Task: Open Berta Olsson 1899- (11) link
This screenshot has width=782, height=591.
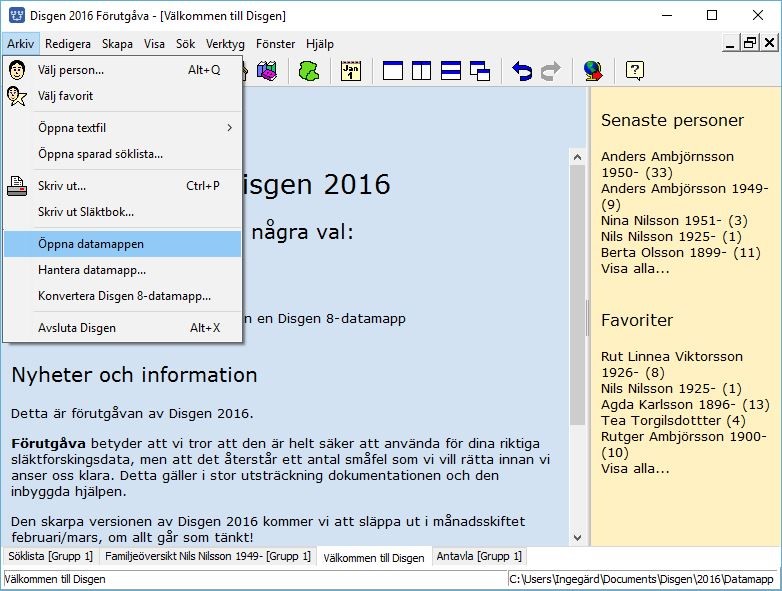Action: (x=681, y=252)
